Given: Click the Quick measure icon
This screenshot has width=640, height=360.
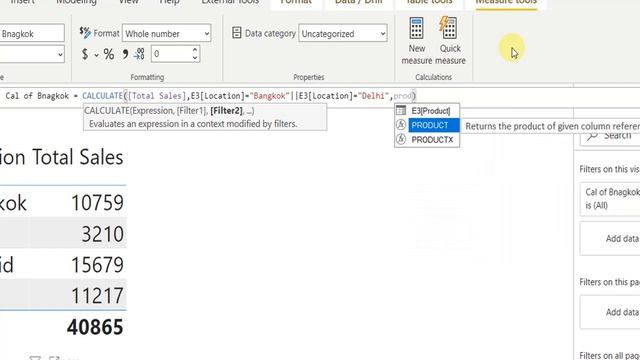Looking at the screenshot, I should point(449,28).
